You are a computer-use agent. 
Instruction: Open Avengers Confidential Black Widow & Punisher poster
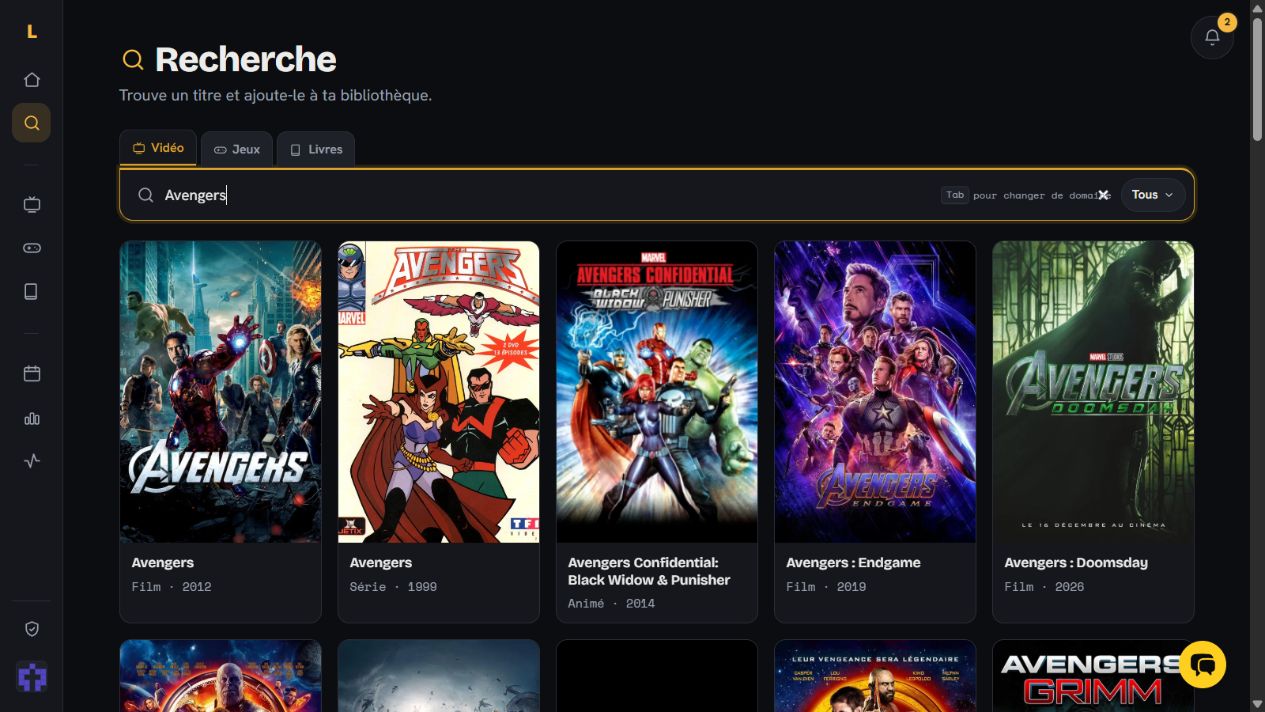657,391
